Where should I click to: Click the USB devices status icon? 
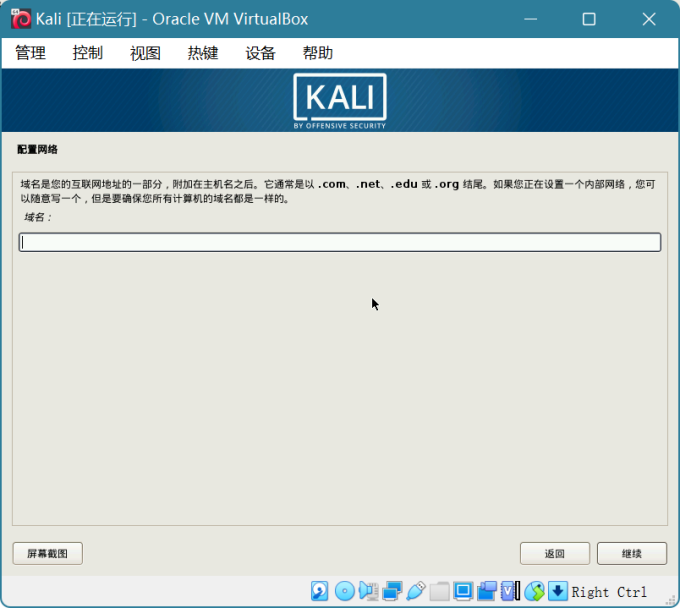(x=416, y=591)
